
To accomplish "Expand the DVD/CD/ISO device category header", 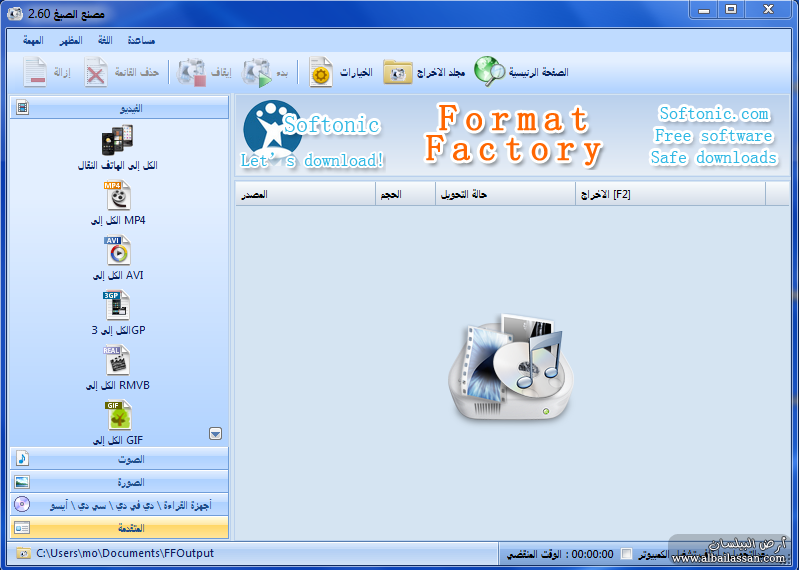I will tap(119, 504).
